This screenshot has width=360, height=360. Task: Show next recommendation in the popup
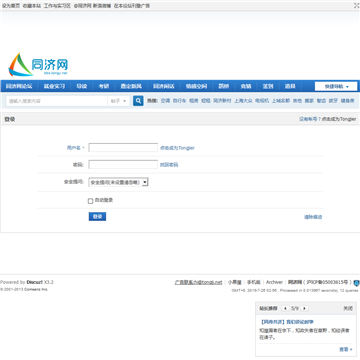(304, 308)
